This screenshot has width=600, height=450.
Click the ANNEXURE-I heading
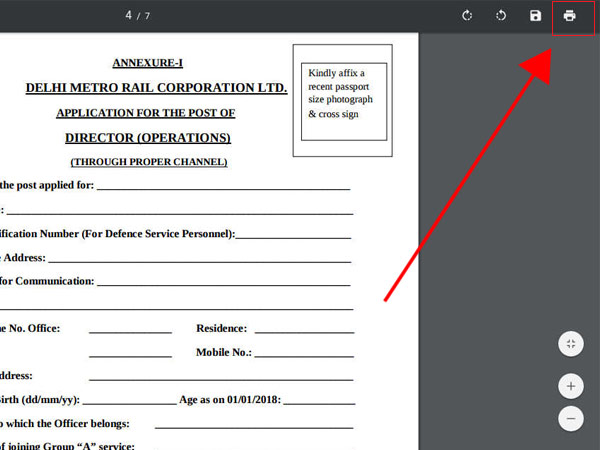pyautogui.click(x=147, y=63)
